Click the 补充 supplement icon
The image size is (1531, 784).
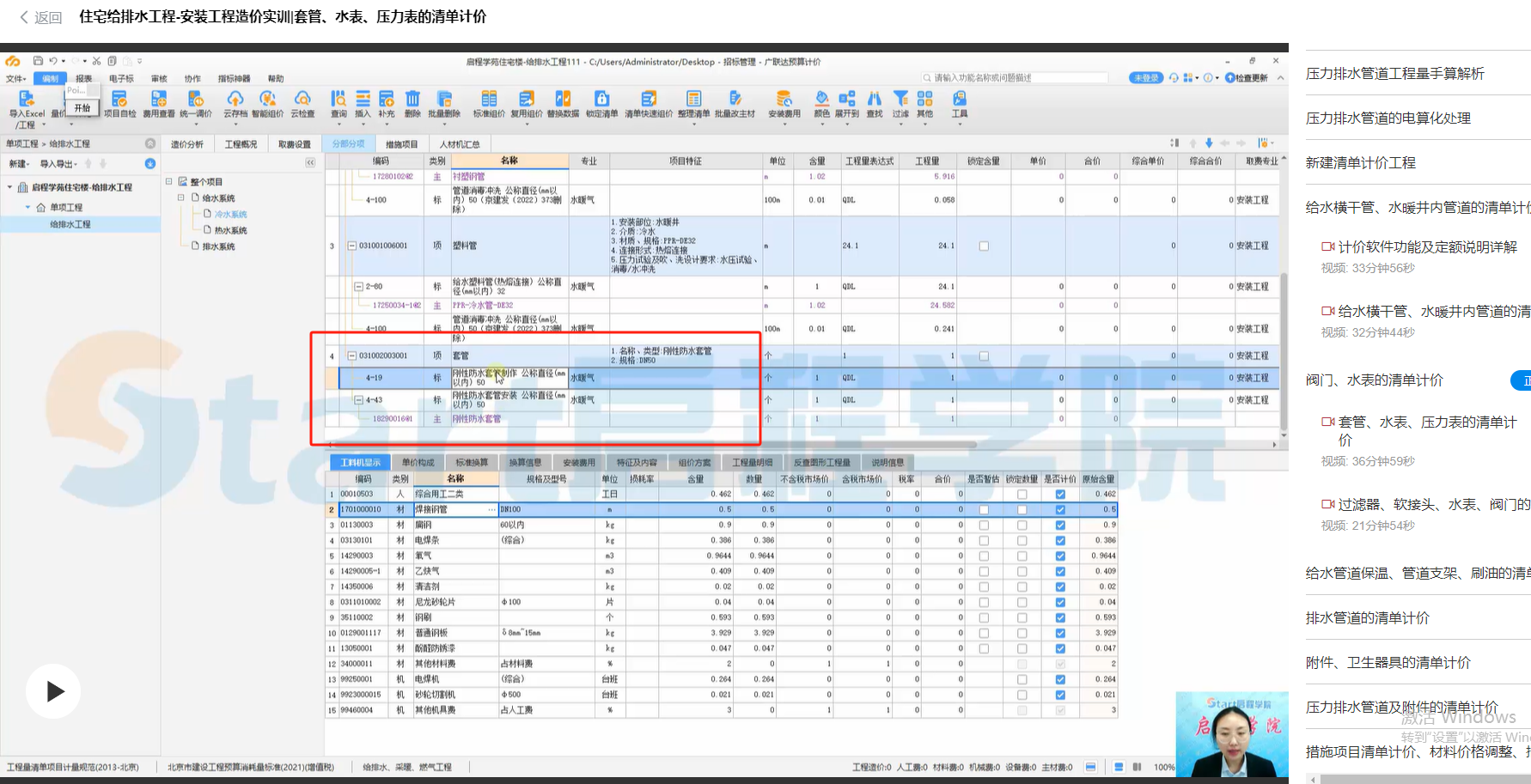pyautogui.click(x=387, y=104)
